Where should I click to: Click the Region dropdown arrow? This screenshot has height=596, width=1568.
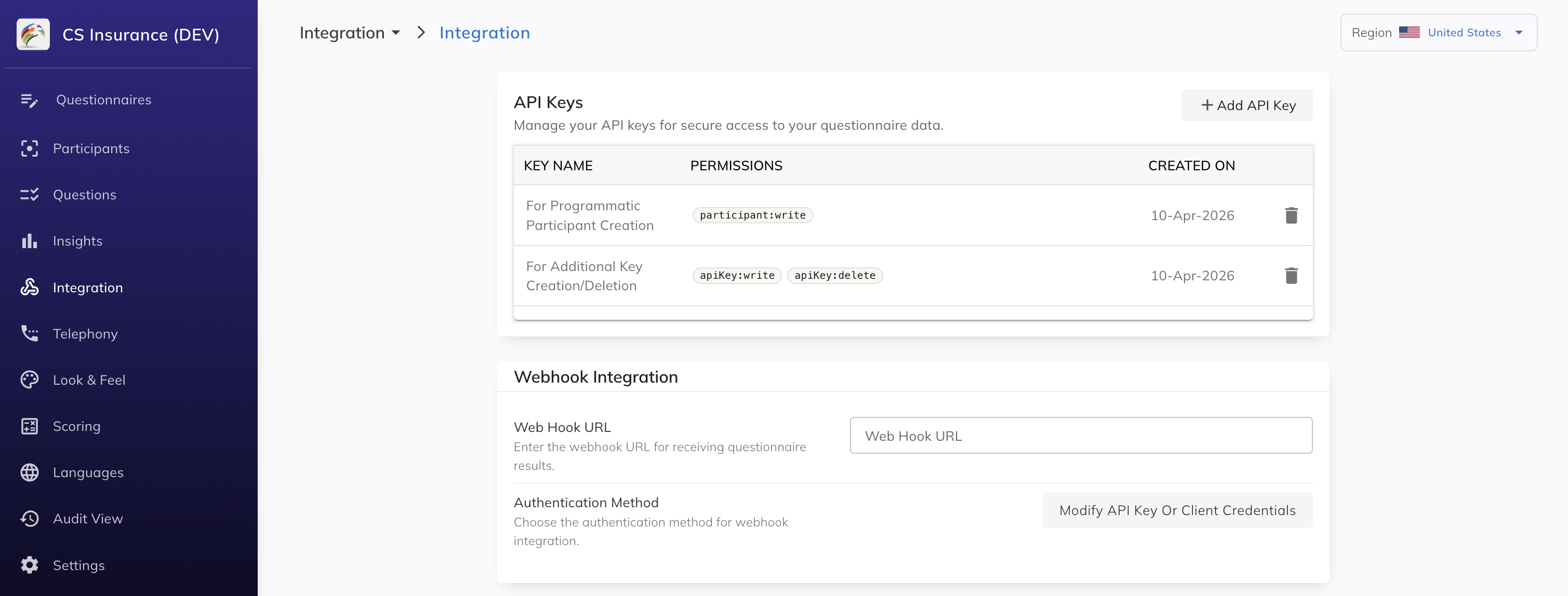(1519, 33)
